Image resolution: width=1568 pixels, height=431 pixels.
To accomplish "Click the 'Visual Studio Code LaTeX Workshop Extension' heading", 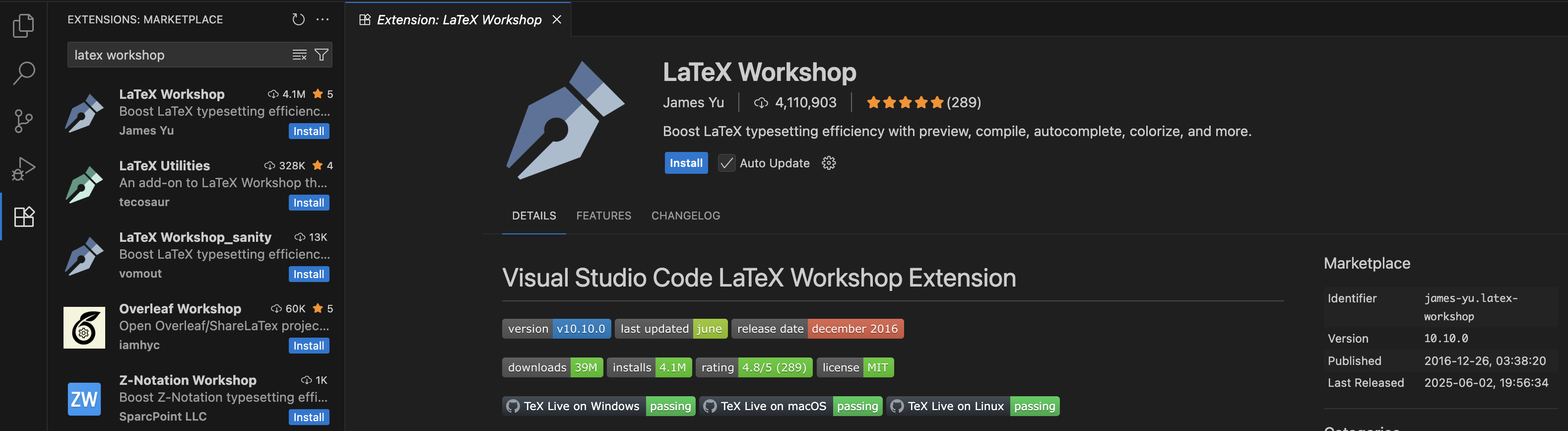I will (x=758, y=278).
